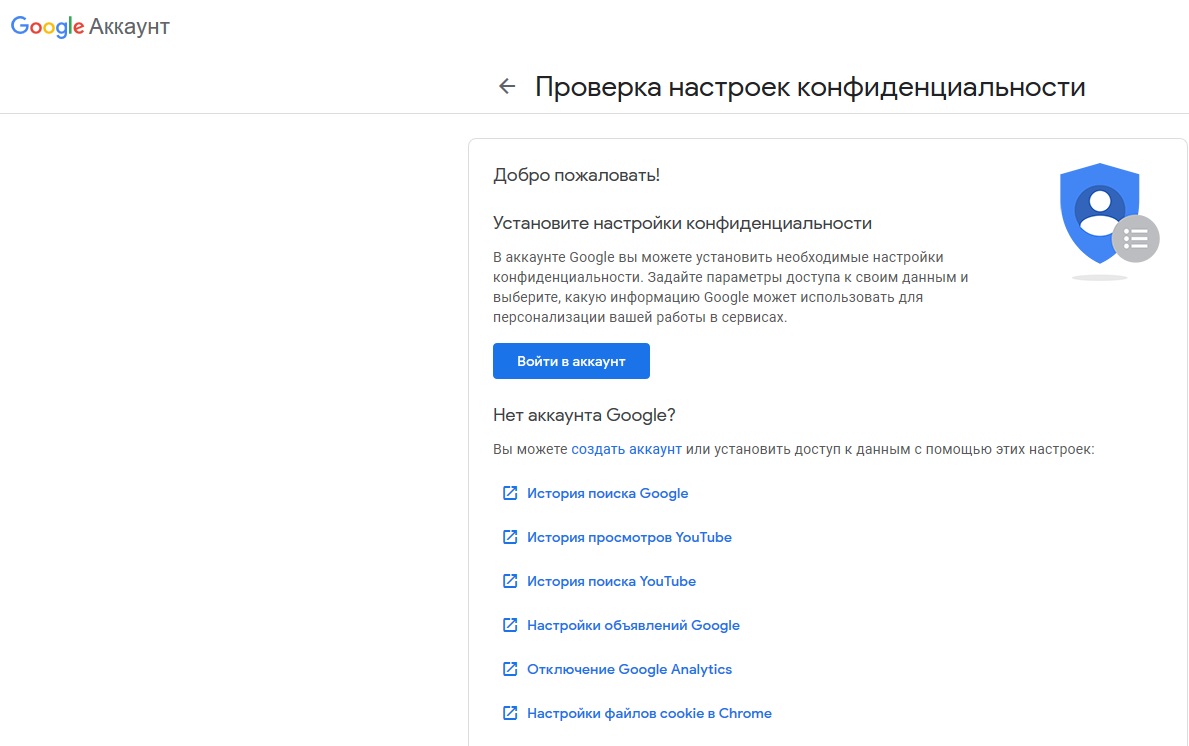Click the "Нет аккаунта Google?" heading

(x=584, y=415)
